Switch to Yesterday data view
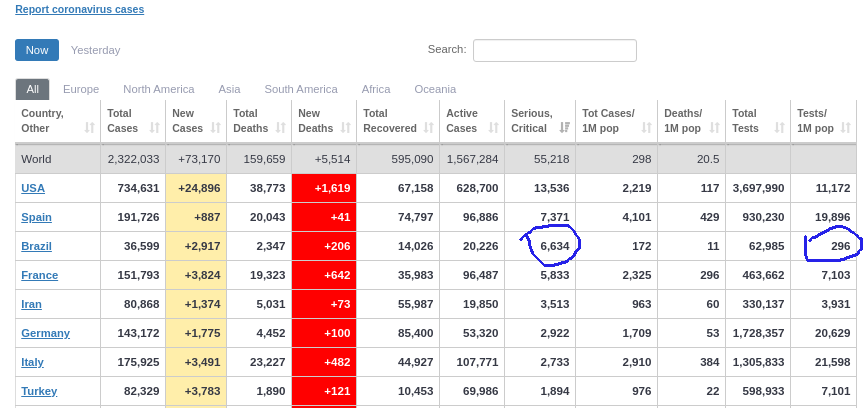Viewport: 863px width, 408px height. coord(95,50)
